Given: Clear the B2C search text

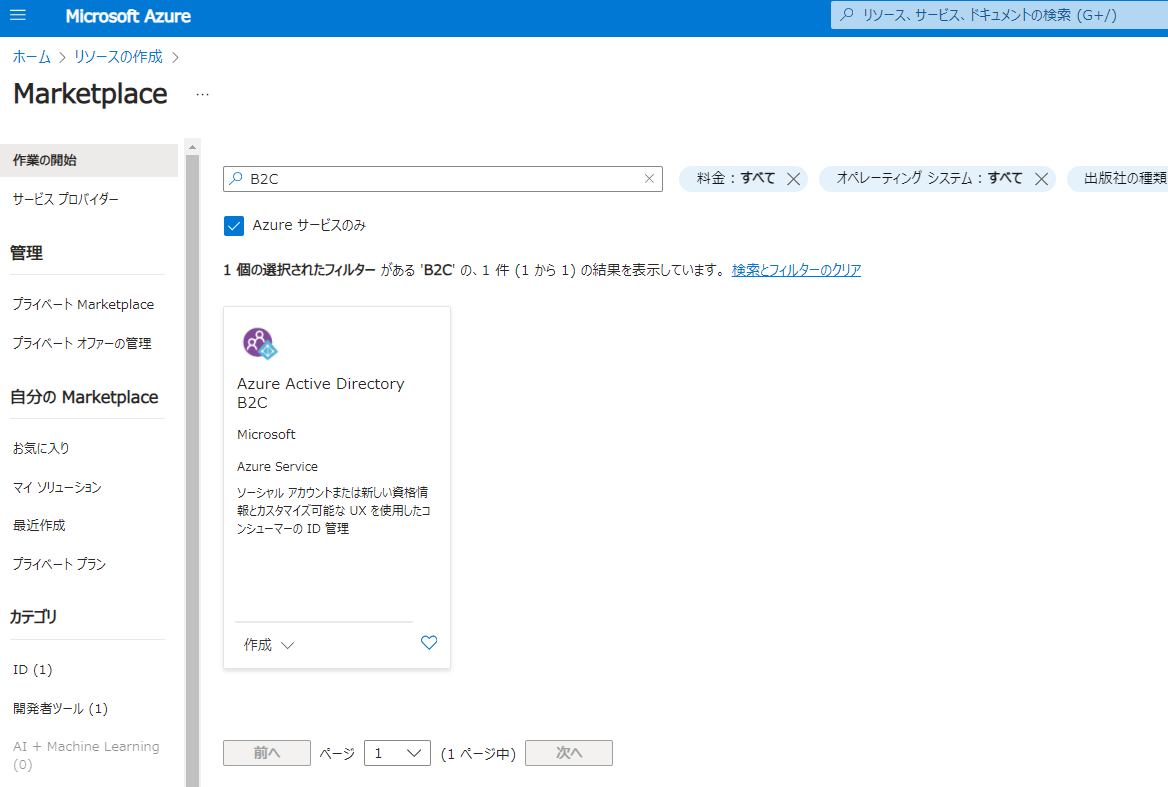Looking at the screenshot, I should (649, 179).
